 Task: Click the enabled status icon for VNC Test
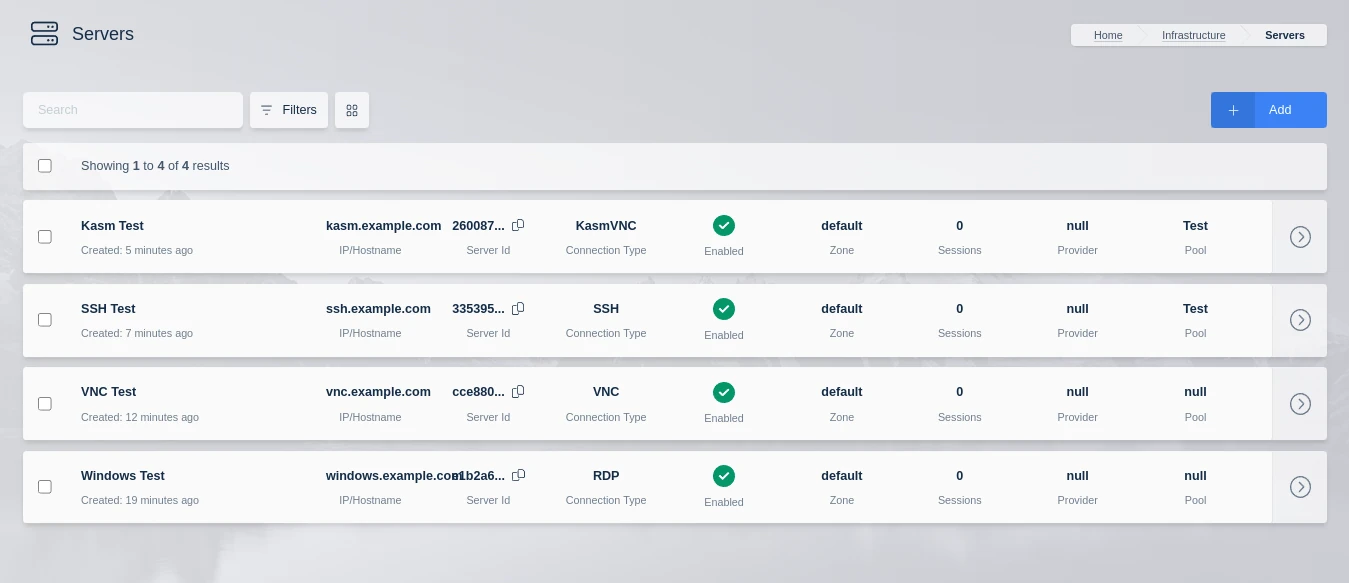724,393
